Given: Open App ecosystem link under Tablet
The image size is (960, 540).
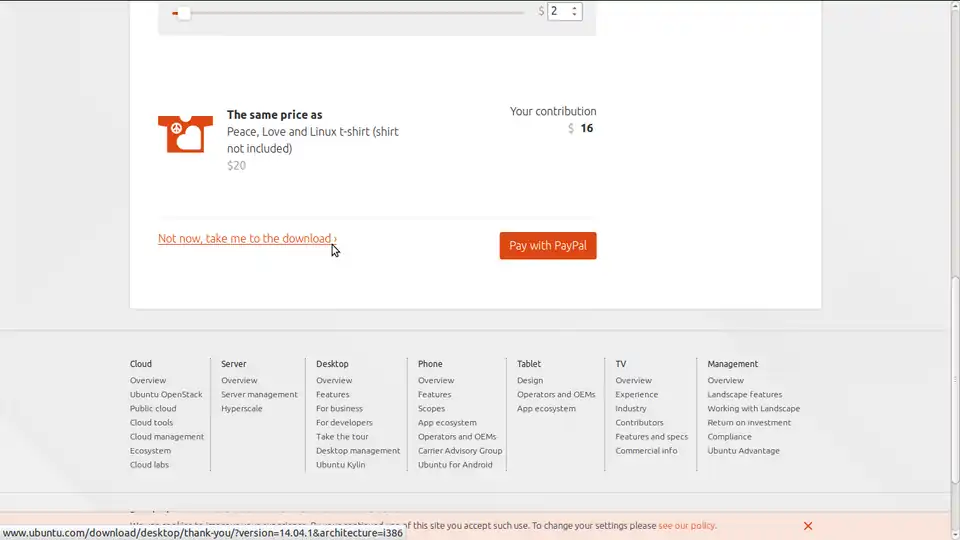Looking at the screenshot, I should pos(546,408).
